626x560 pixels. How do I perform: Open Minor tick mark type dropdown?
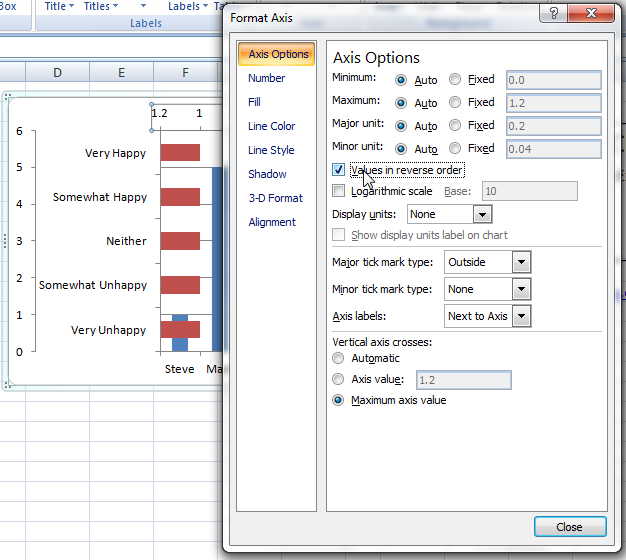521,289
